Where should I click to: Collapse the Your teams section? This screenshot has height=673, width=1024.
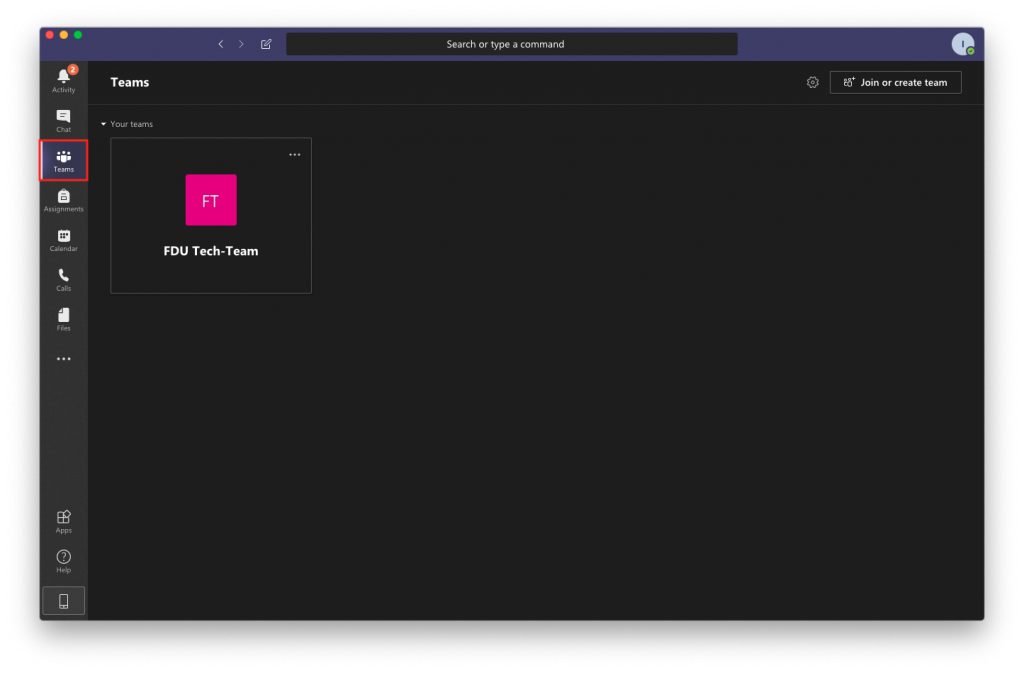tap(103, 124)
